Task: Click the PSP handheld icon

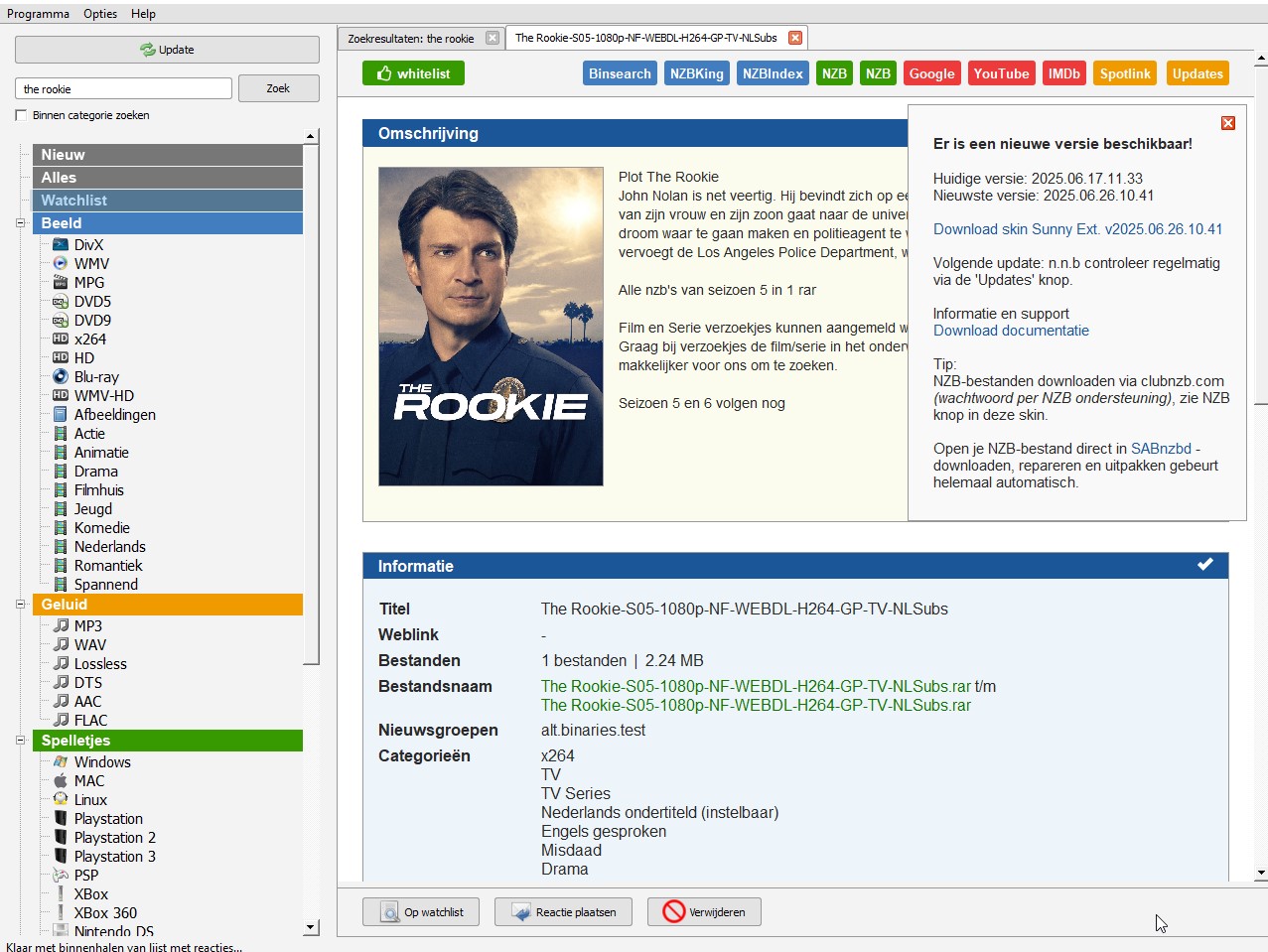Action: pos(61,875)
